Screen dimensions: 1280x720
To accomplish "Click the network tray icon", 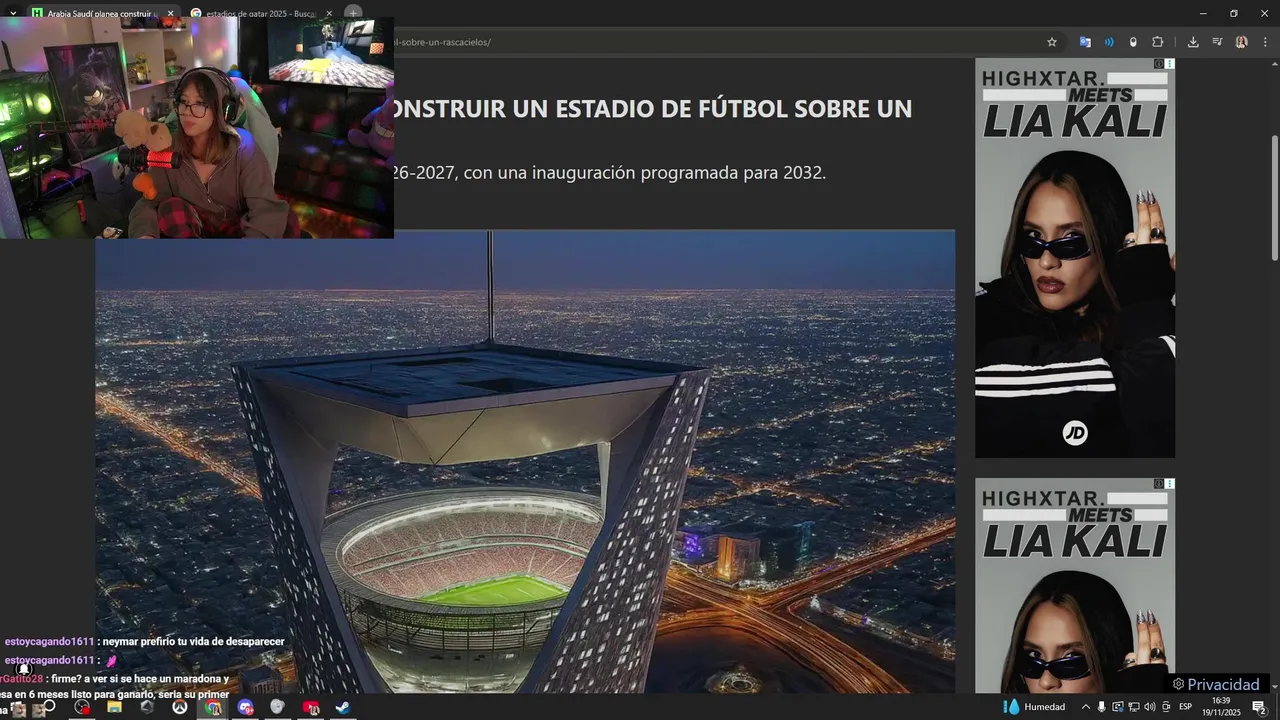I will (x=1133, y=707).
